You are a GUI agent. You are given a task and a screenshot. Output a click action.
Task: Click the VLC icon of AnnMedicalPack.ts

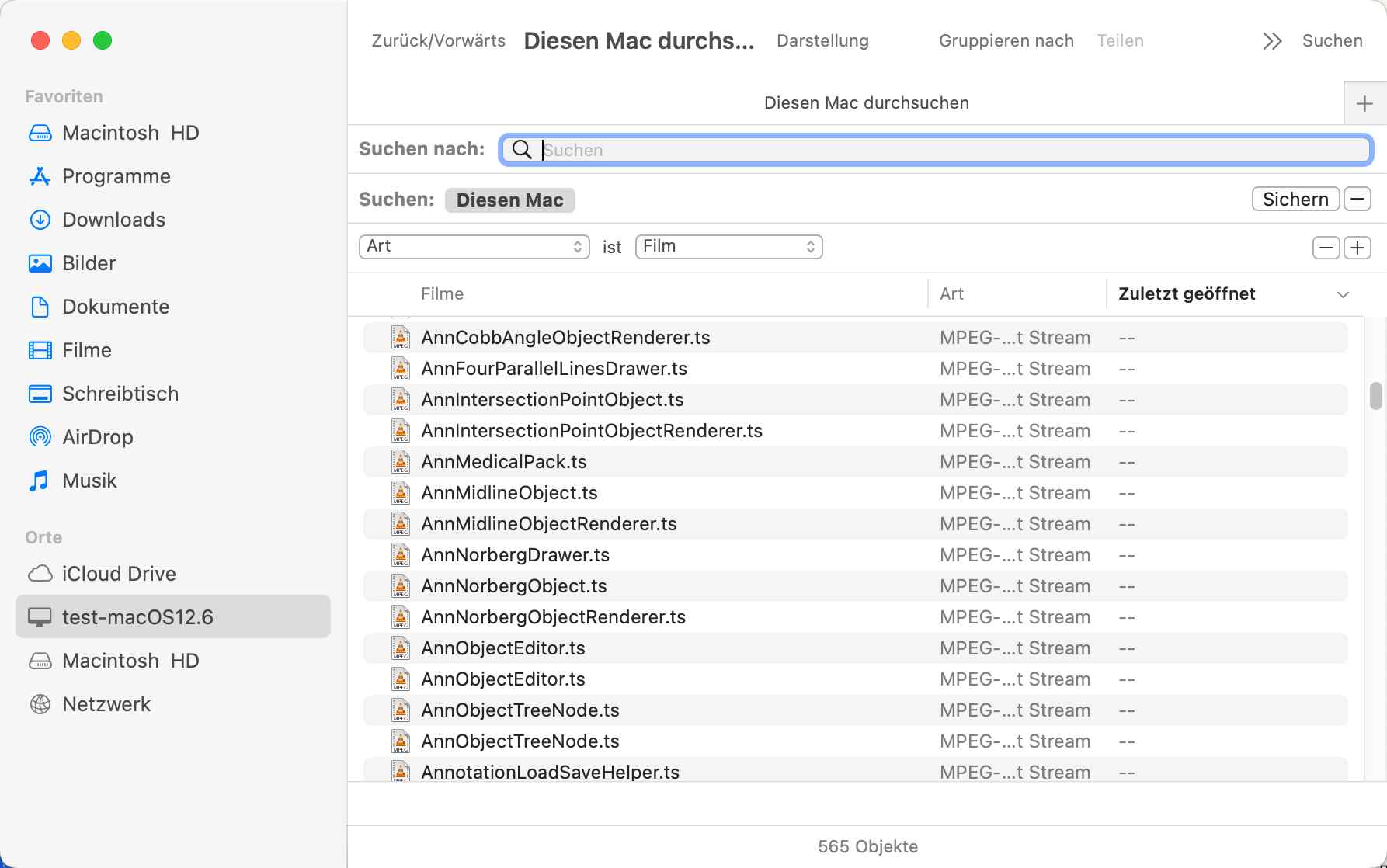coord(401,462)
